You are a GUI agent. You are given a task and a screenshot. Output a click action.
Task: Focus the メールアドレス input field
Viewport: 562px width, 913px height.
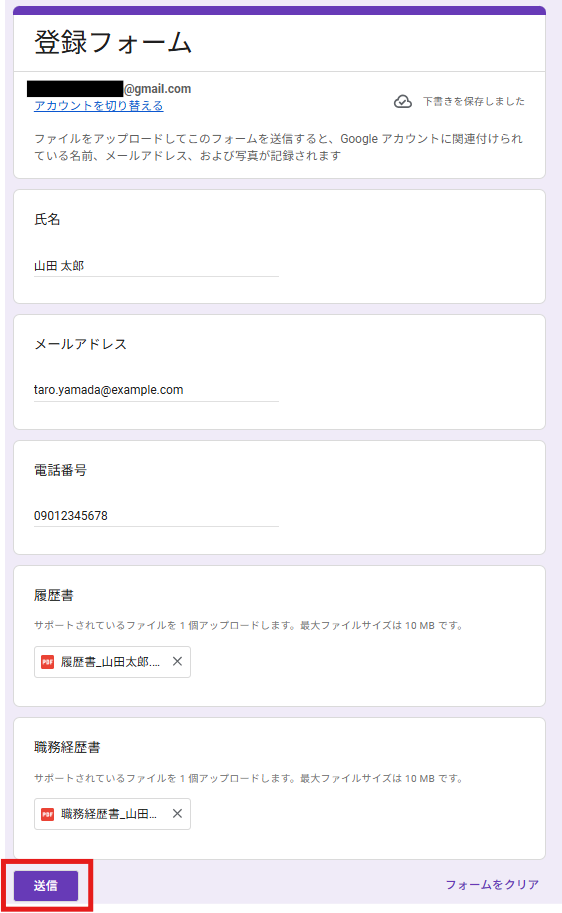pyautogui.click(x=156, y=390)
